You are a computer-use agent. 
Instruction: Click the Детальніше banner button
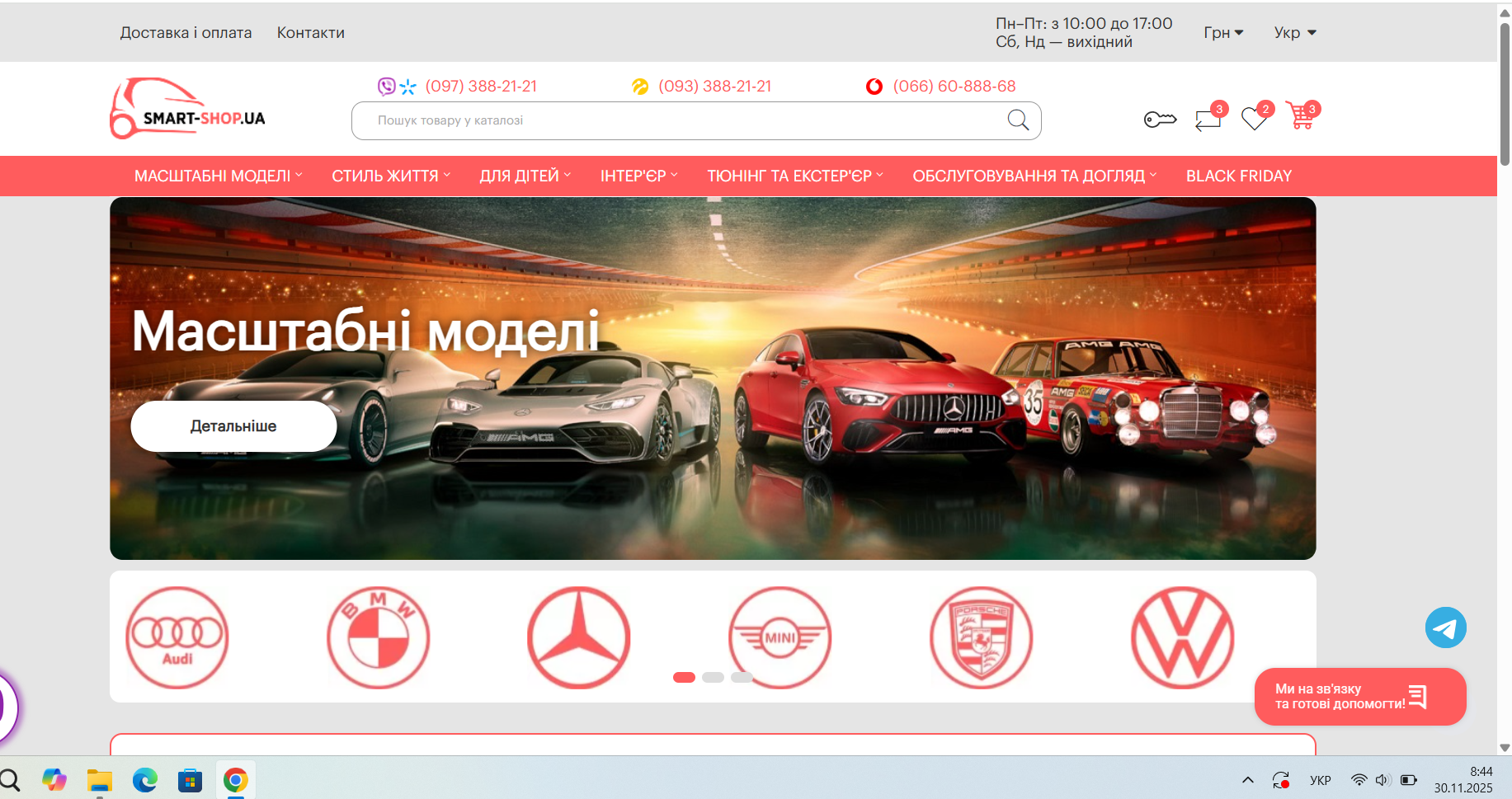(233, 426)
